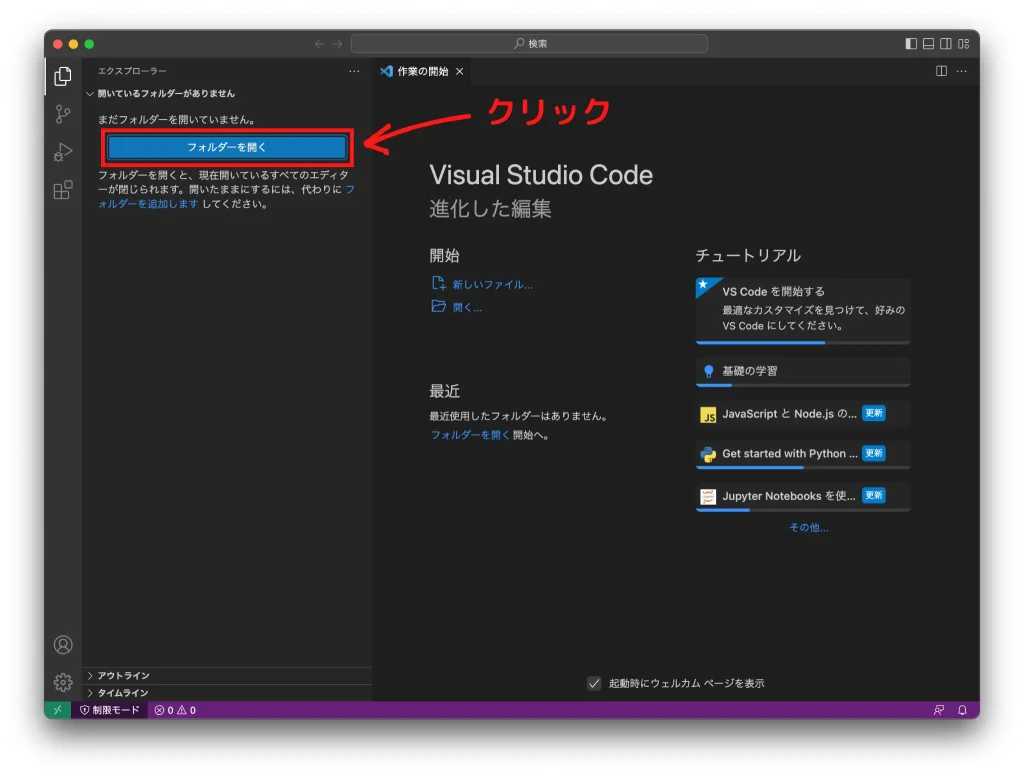Toggle the bottom panel layout icon
This screenshot has width=1024, height=777.
point(928,44)
